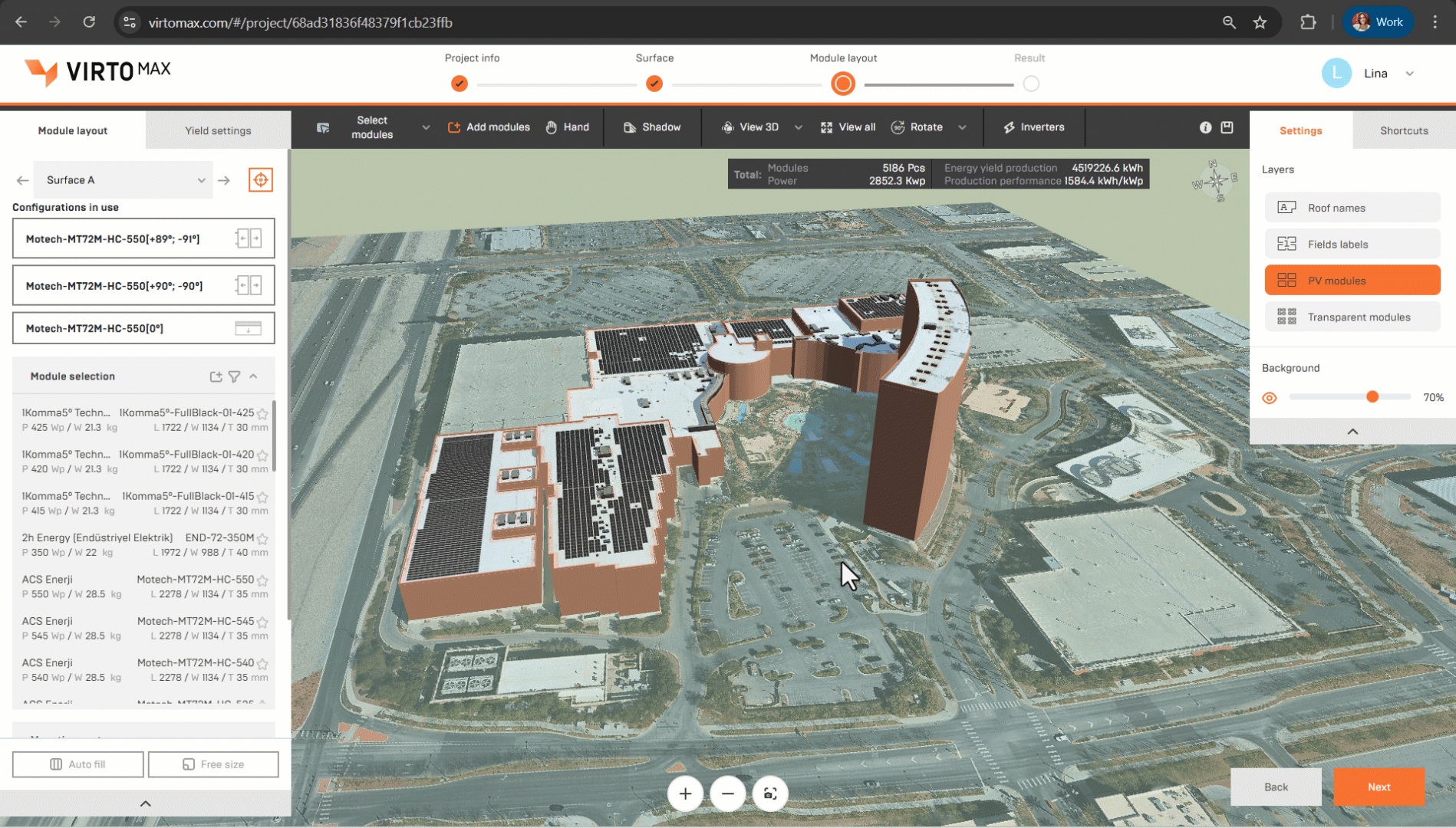Toggle the Shadow tool

[652, 127]
